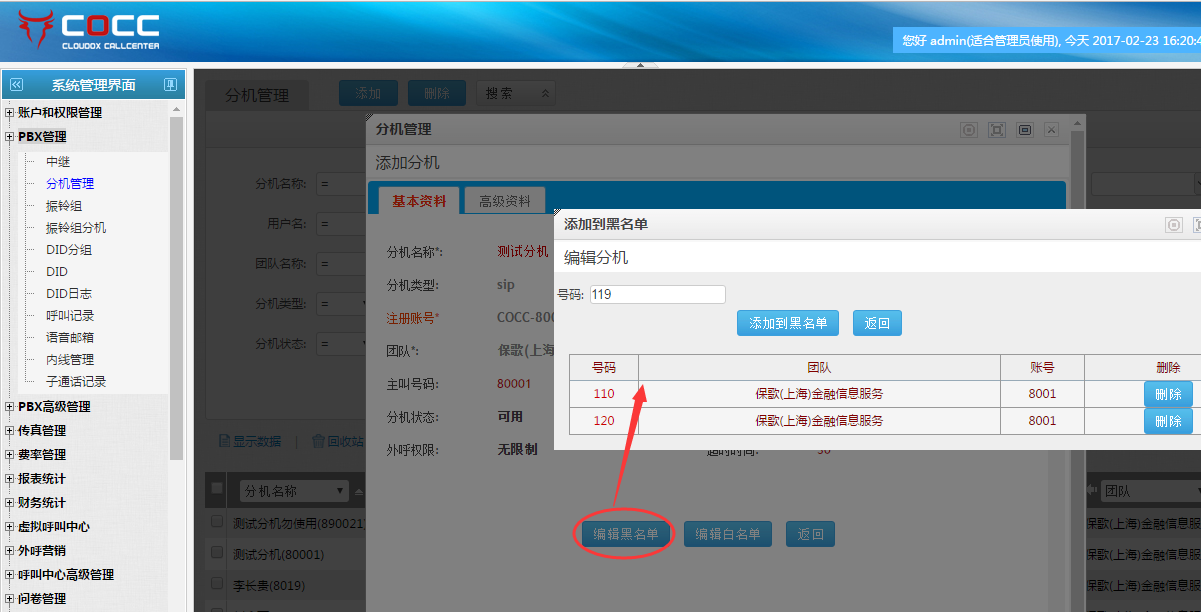Screen dimensions: 1201x612
Task: Open 振铃组 in the PBX menu
Action: [x=64, y=206]
